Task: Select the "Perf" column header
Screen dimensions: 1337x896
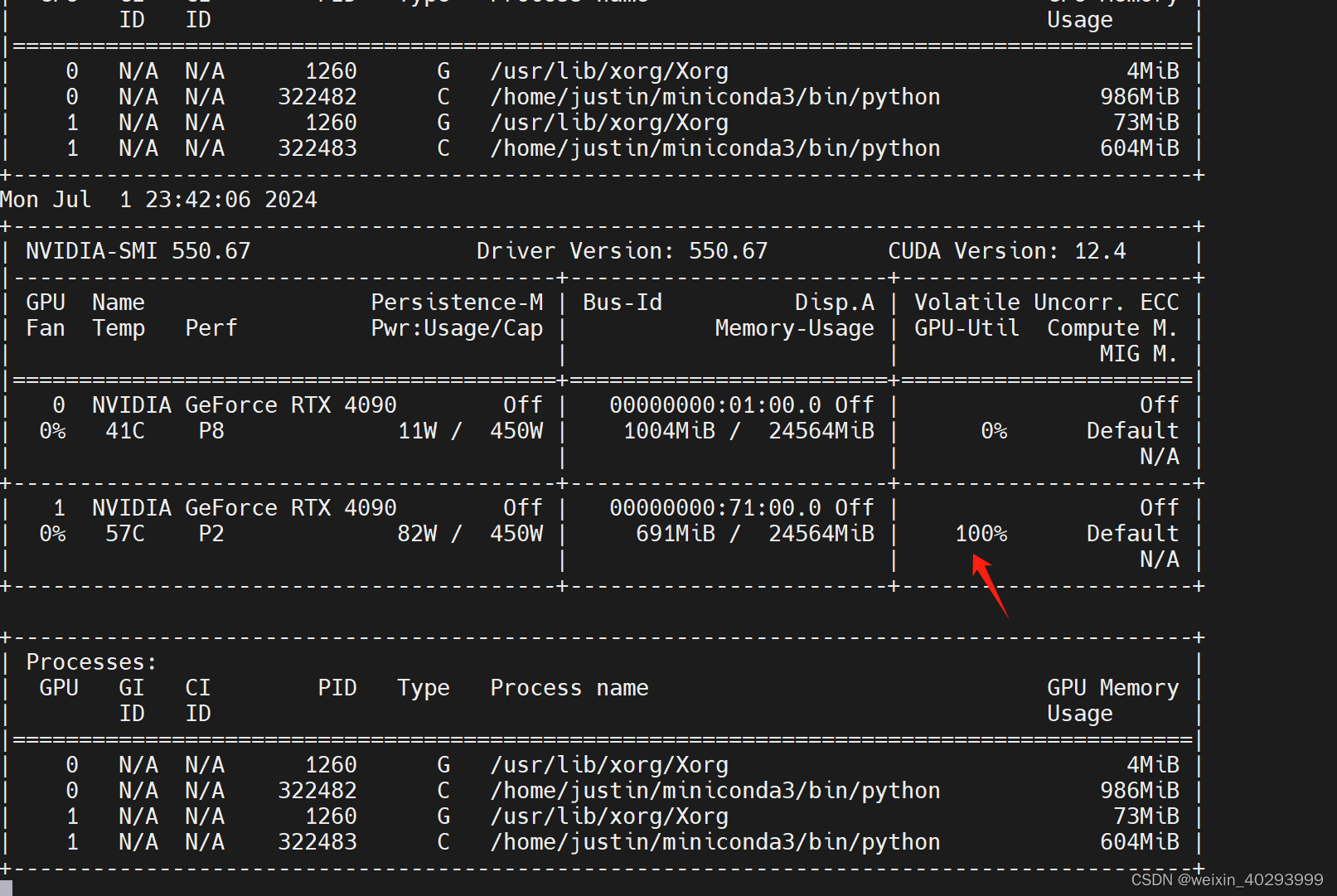Action: 211,328
